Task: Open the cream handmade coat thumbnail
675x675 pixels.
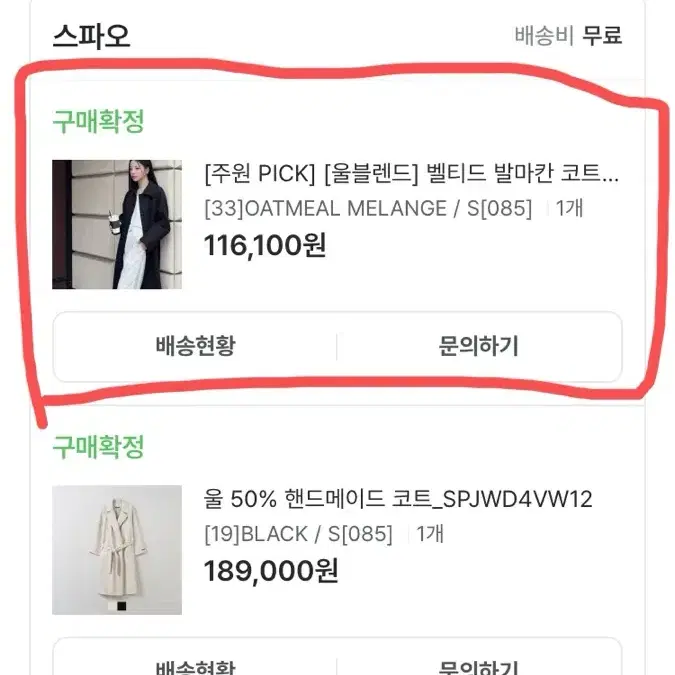Action: [117, 550]
